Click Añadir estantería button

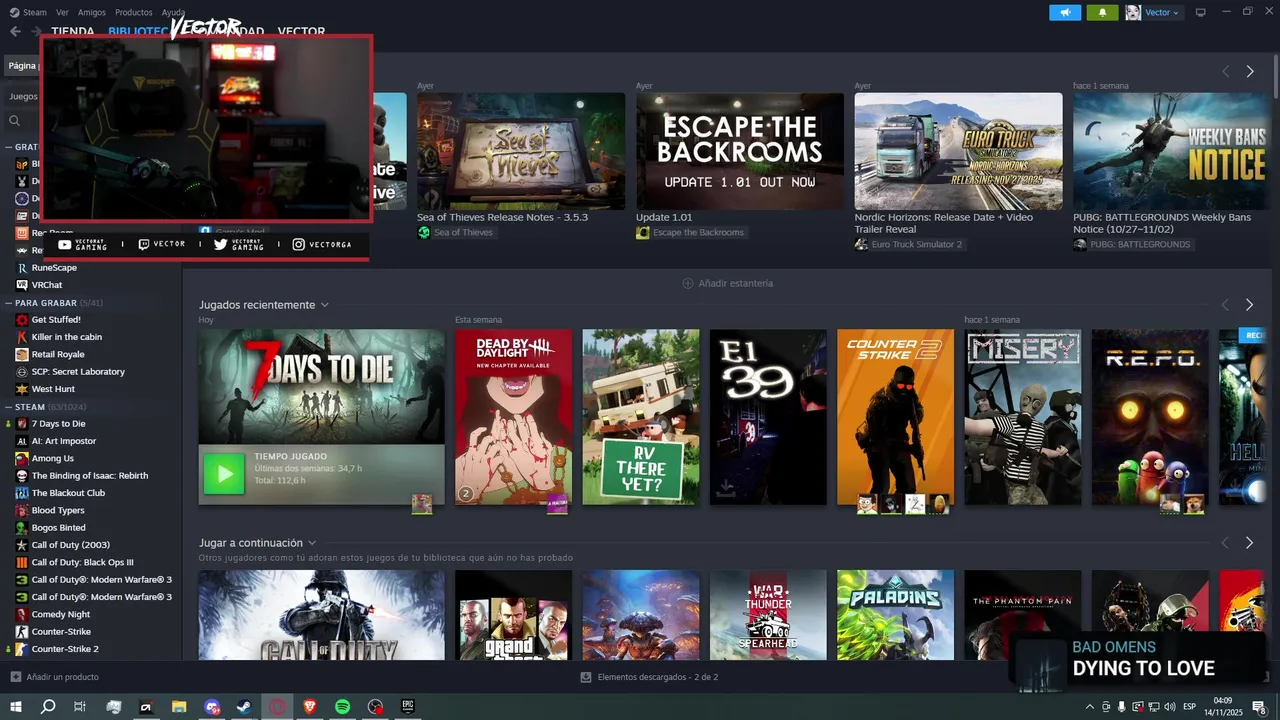tap(727, 283)
